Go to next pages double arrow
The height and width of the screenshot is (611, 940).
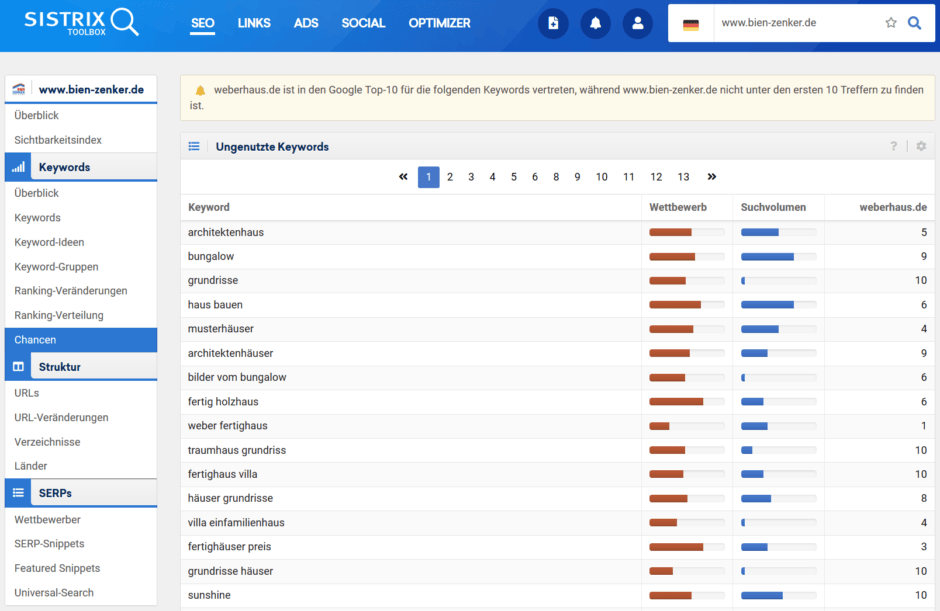point(712,176)
